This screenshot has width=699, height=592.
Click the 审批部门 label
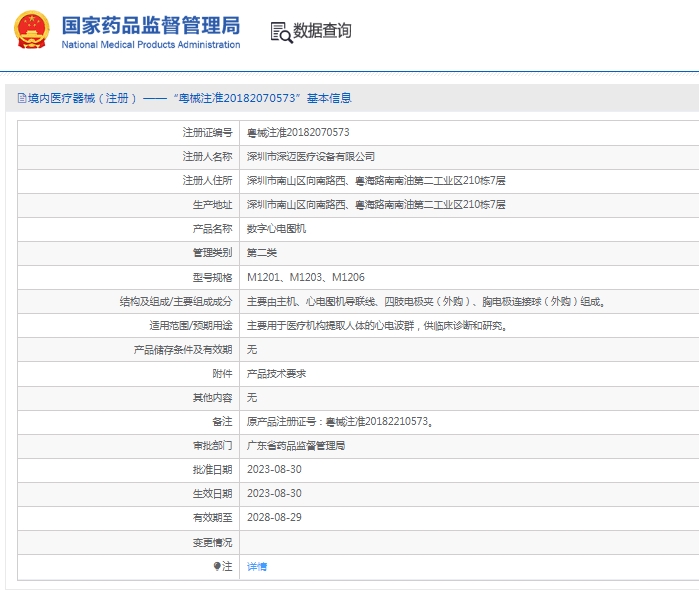212,445
